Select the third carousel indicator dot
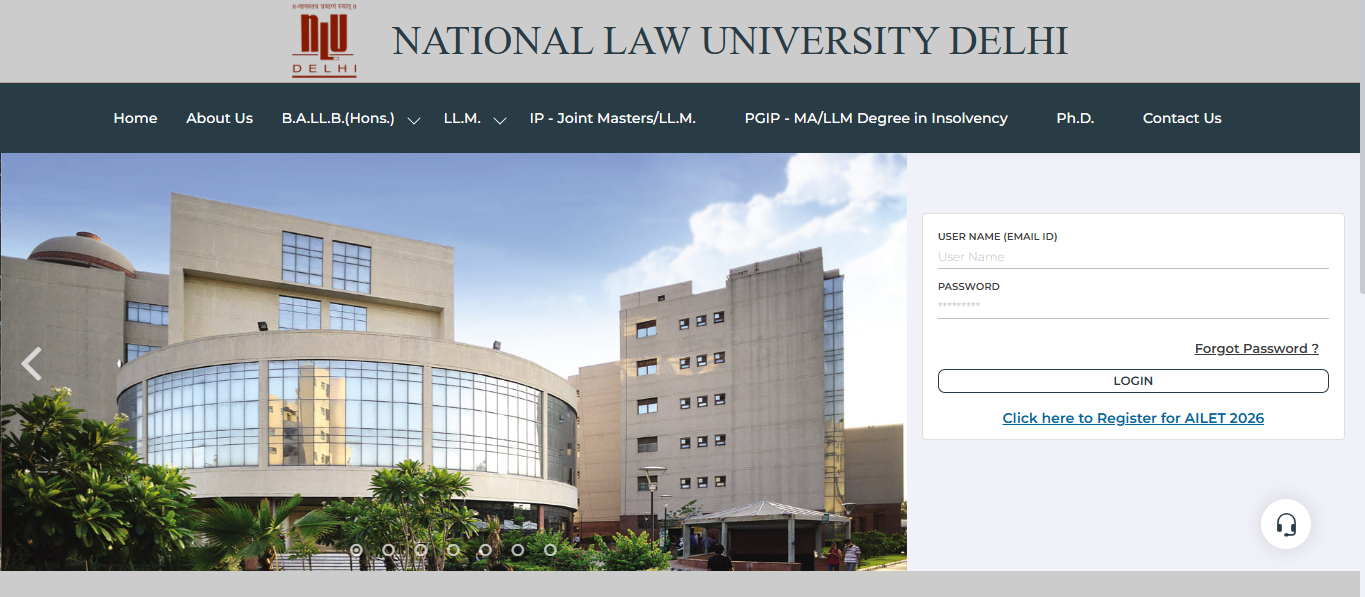 pyautogui.click(x=421, y=549)
